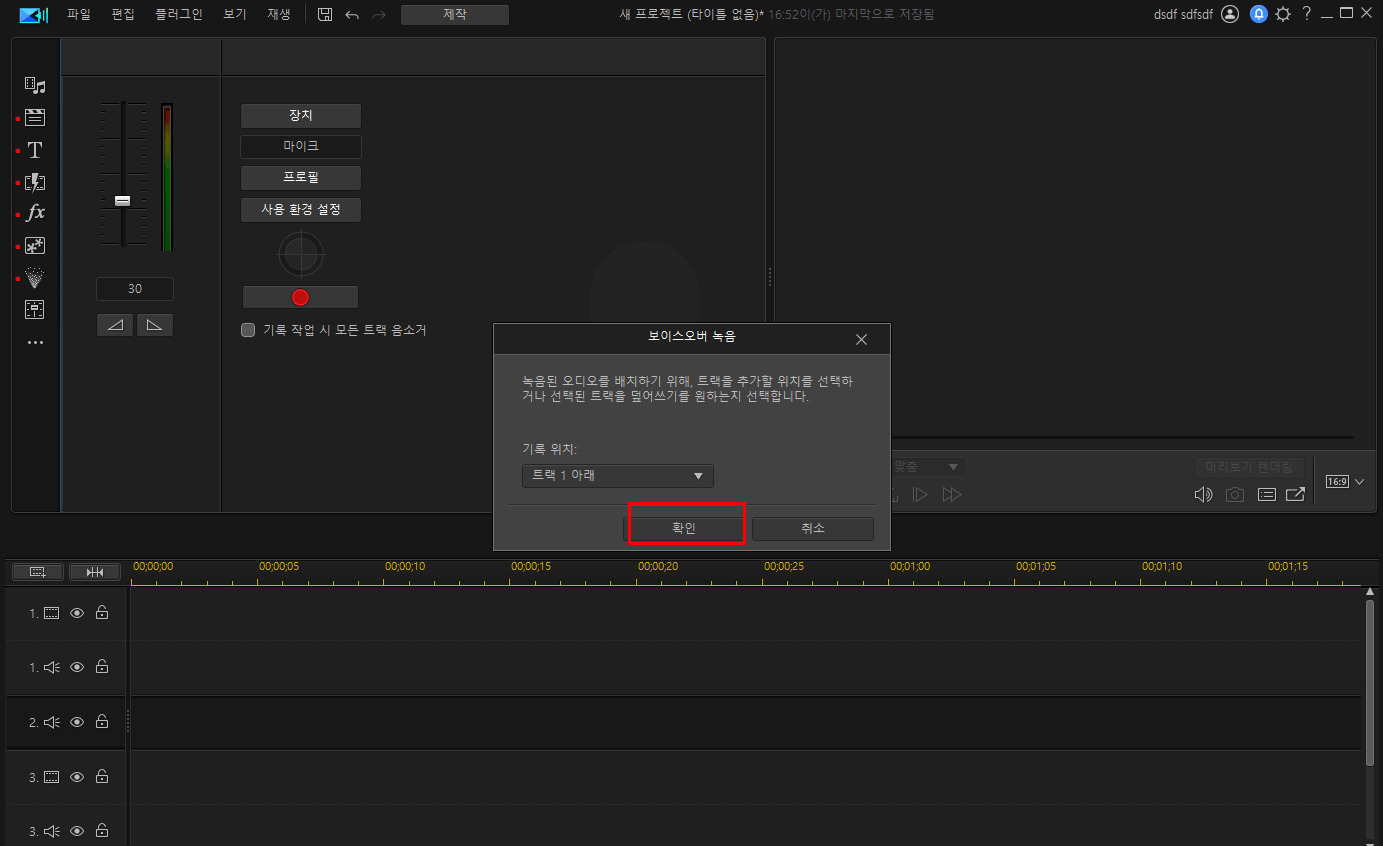The width and height of the screenshot is (1383, 846).
Task: Open the Title Room T icon
Action: tap(35, 150)
